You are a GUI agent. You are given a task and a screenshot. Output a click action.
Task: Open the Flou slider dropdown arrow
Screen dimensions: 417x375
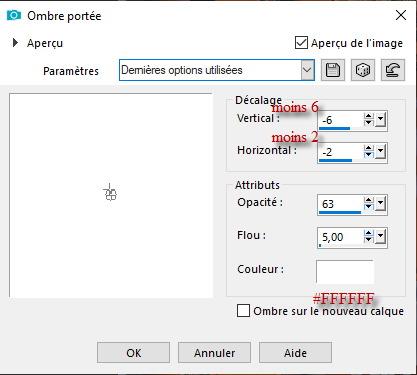point(380,237)
